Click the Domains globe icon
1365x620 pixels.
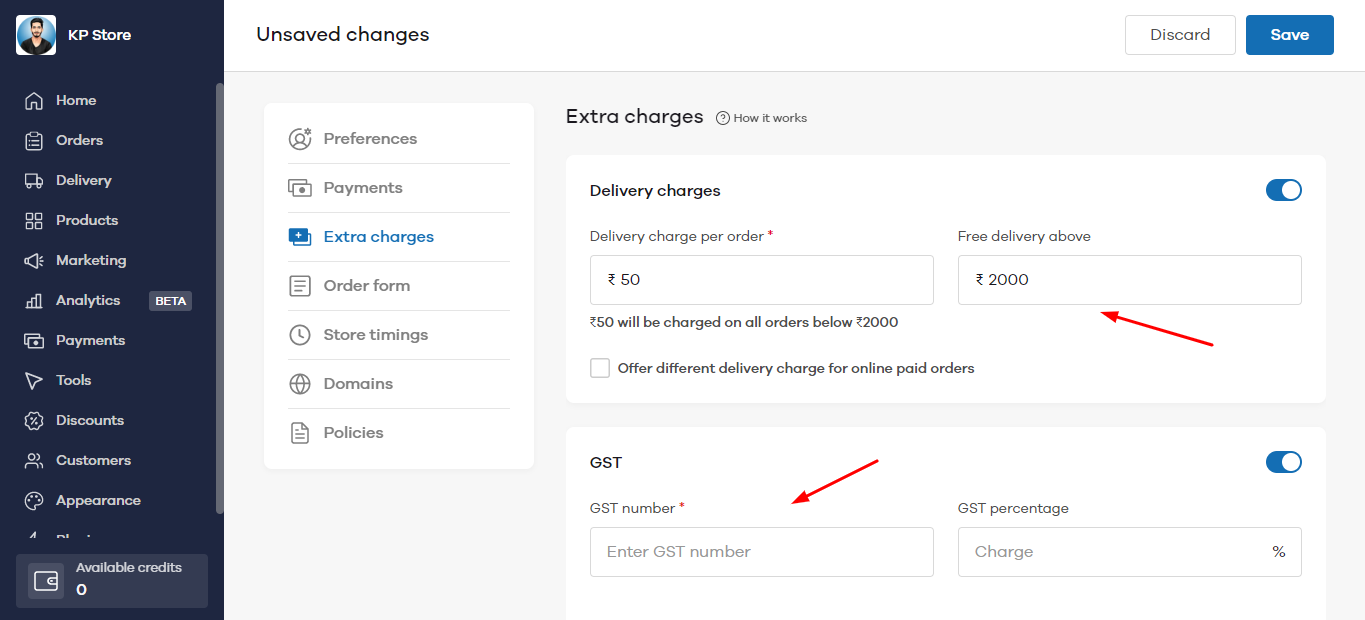point(300,384)
